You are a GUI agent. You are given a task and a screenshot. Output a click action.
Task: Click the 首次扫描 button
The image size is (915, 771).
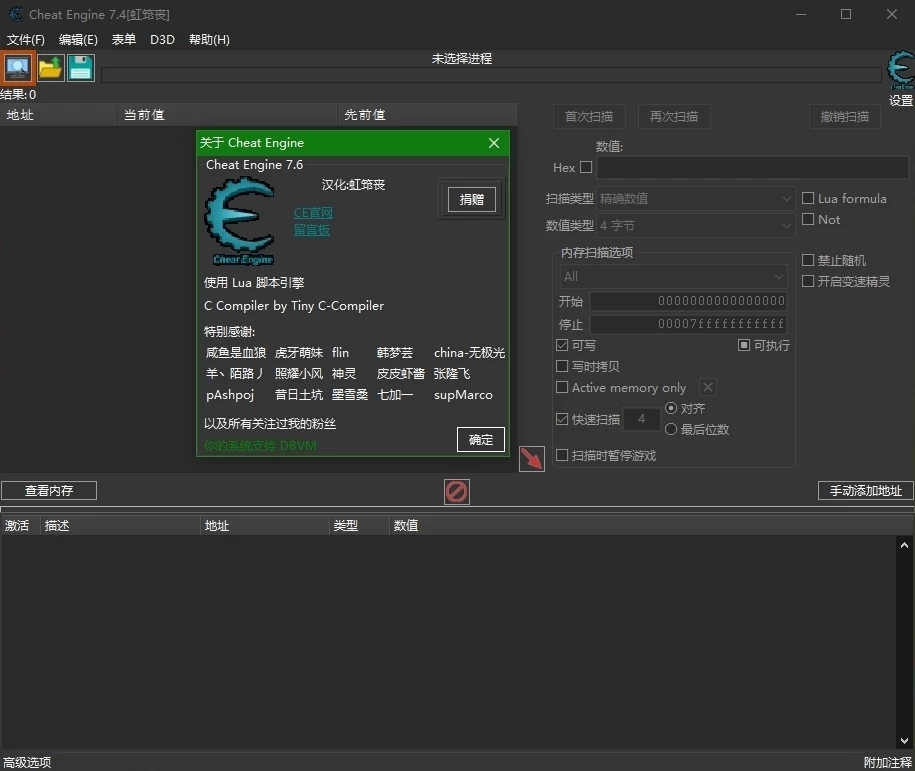589,117
